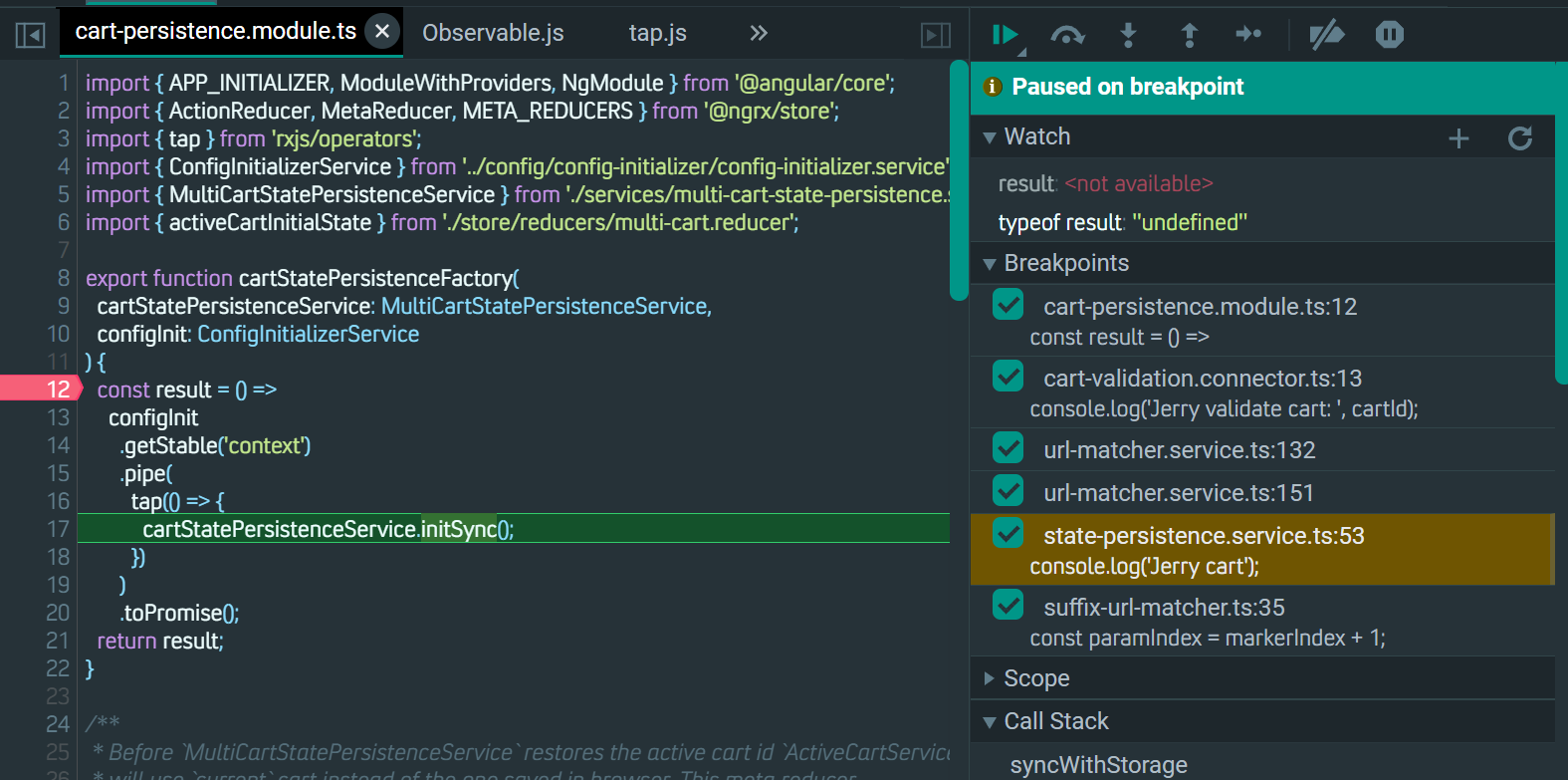Step into next function call
Viewport: 1568px width, 780px height.
coord(1128,35)
